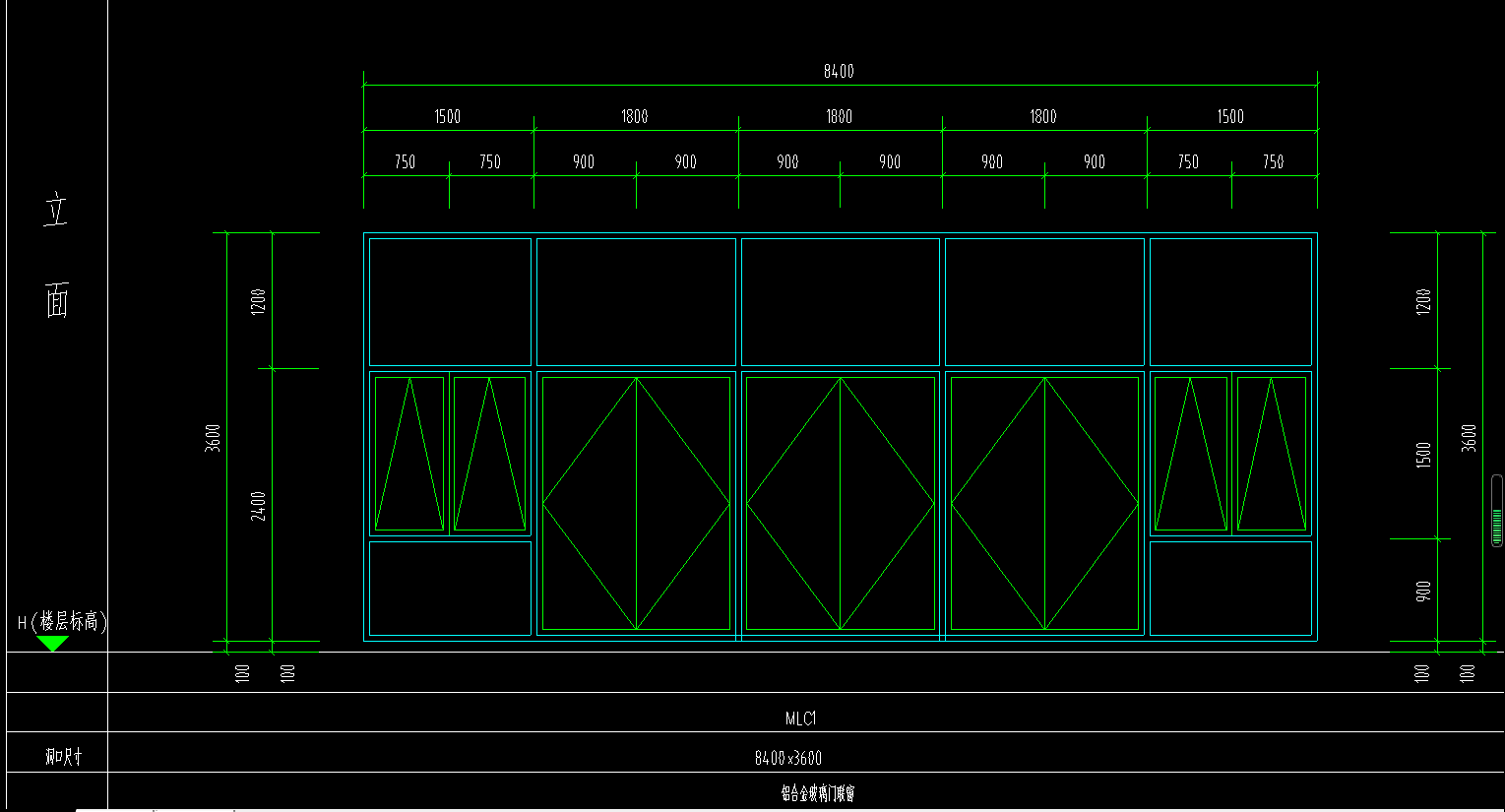This screenshot has width=1505, height=812.
Task: Click the H(楼层标高) elevation label
Action: (62, 622)
